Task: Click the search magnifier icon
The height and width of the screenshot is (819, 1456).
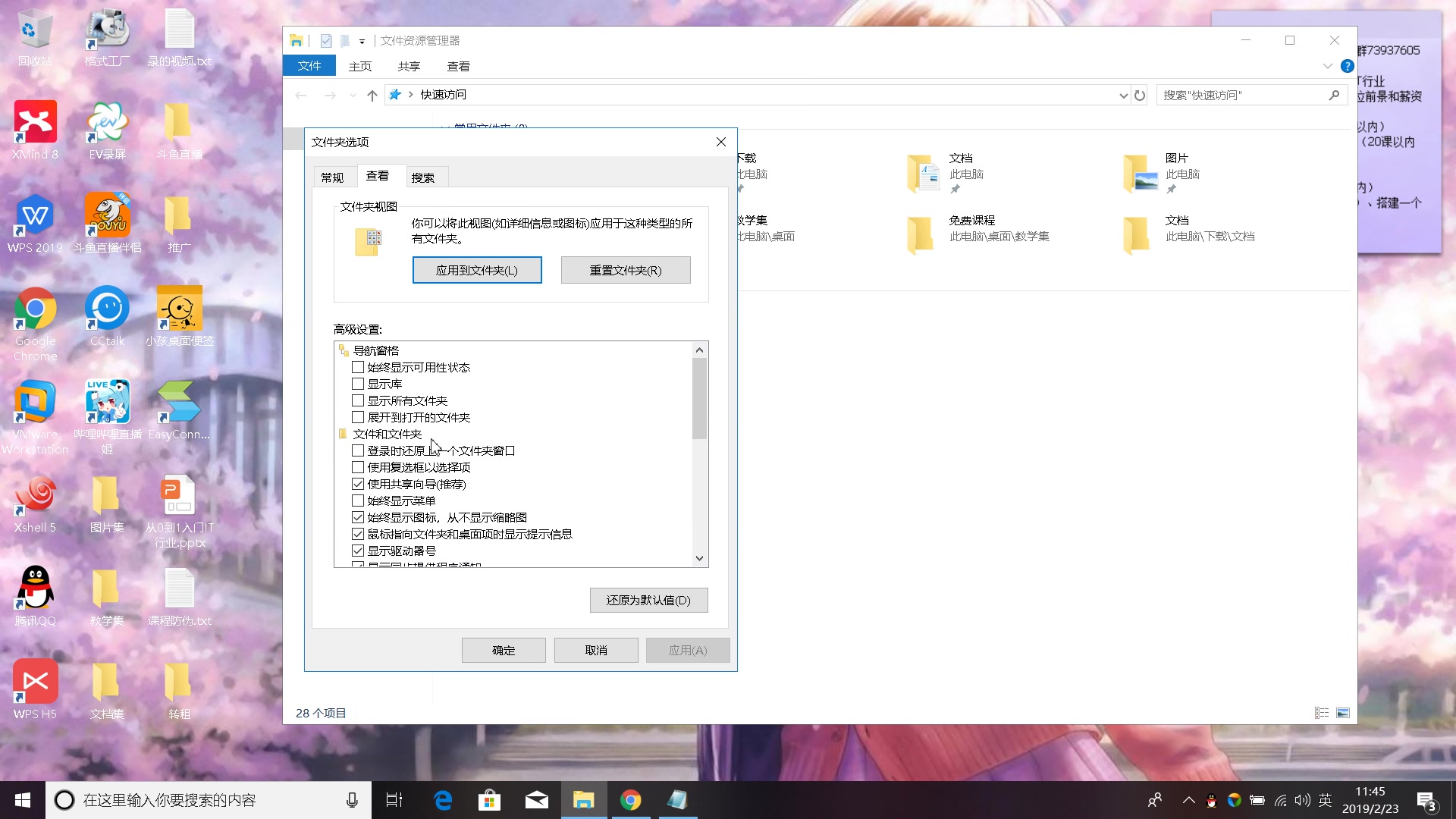Action: (1334, 95)
